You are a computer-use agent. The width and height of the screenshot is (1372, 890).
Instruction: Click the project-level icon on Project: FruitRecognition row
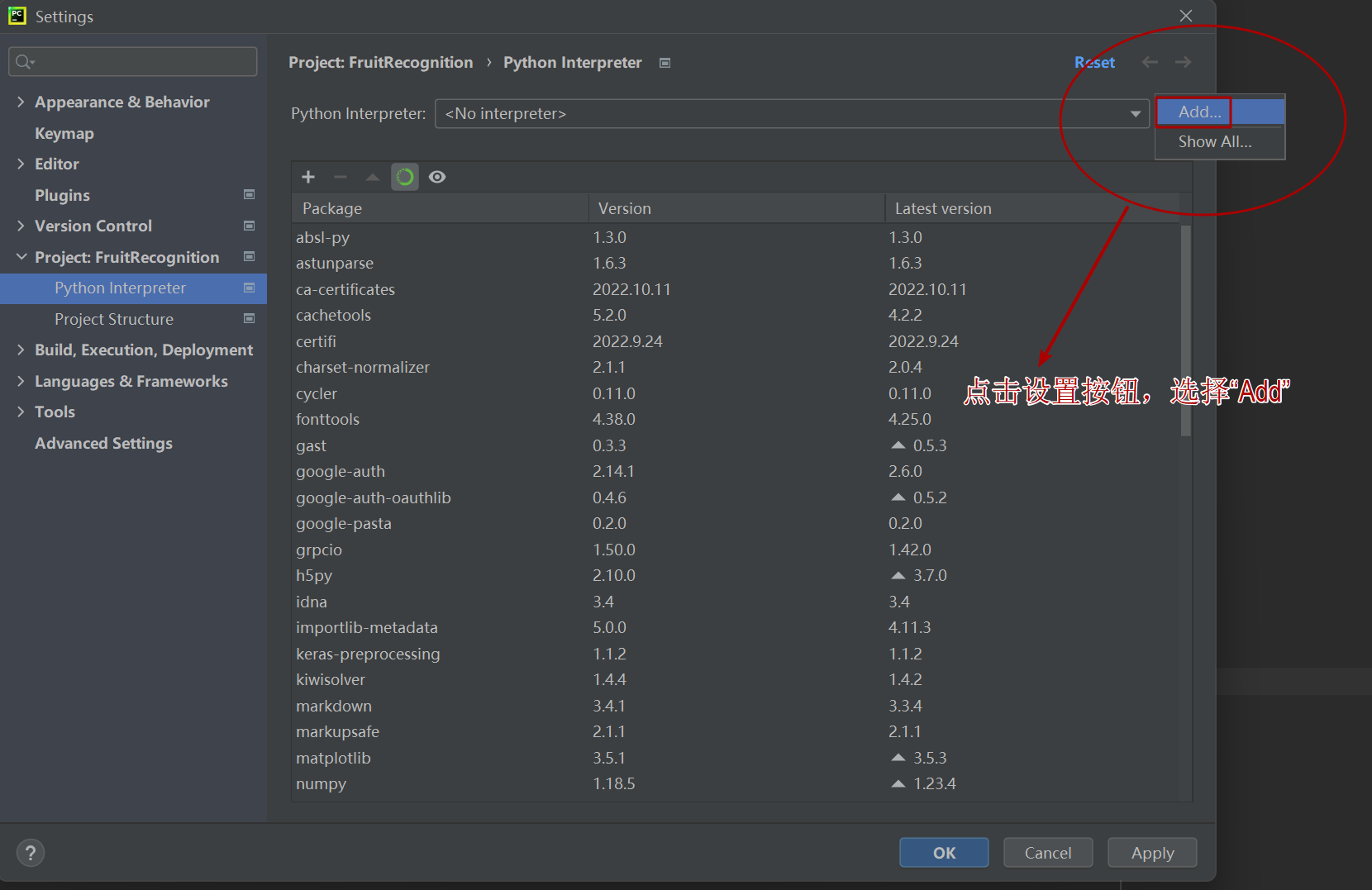pos(249,256)
